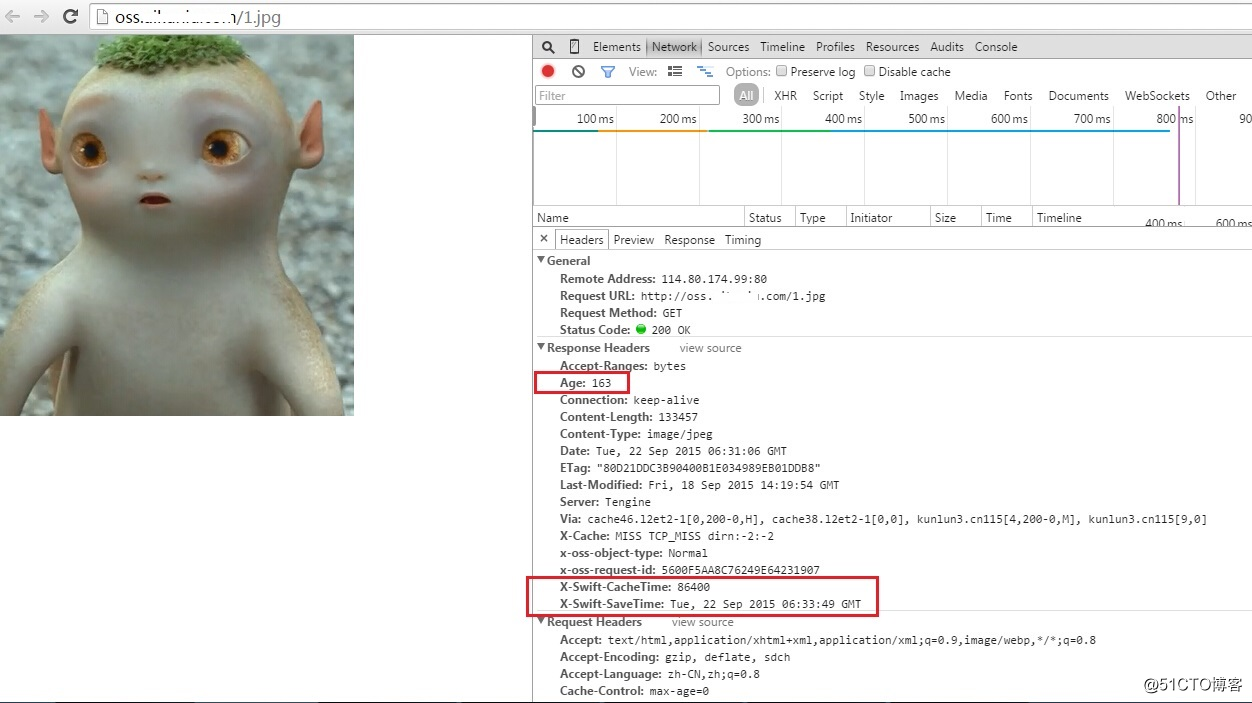Clear network log with circle-slash icon

coord(578,72)
